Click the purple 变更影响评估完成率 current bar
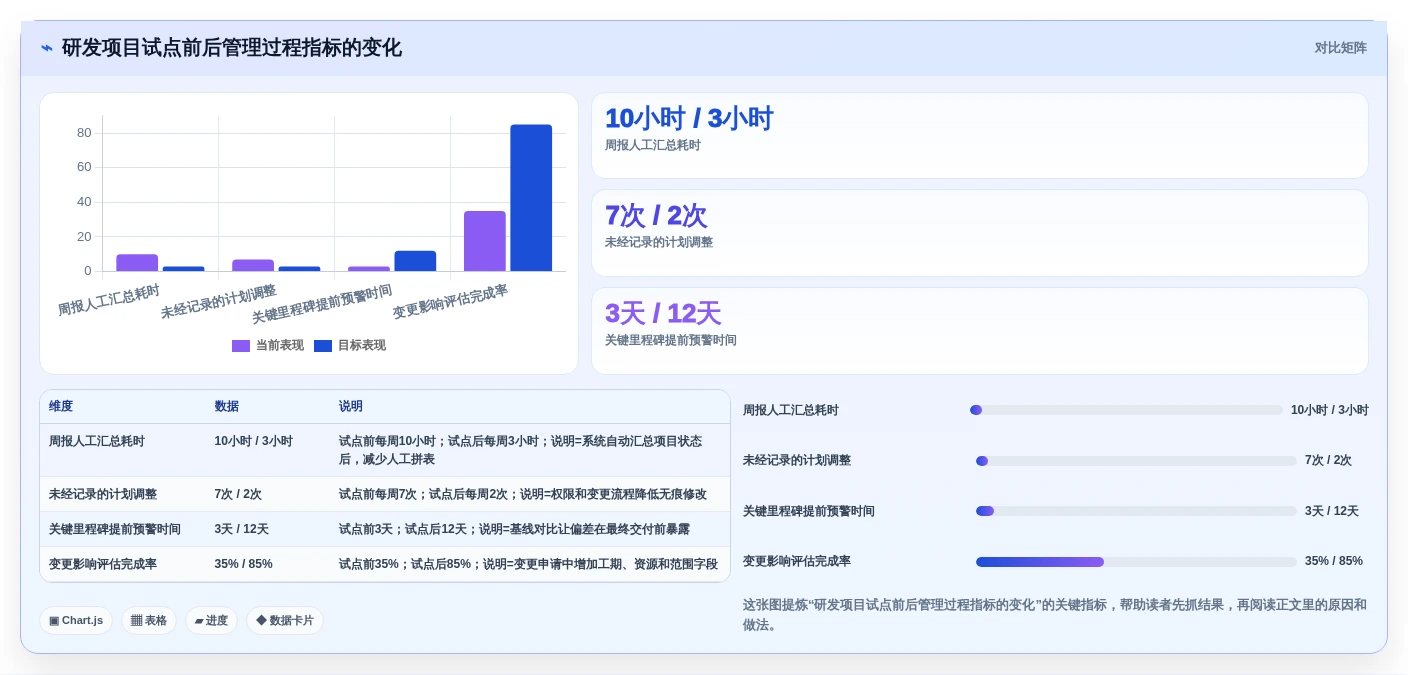The height and width of the screenshot is (675, 1408). tap(485, 241)
